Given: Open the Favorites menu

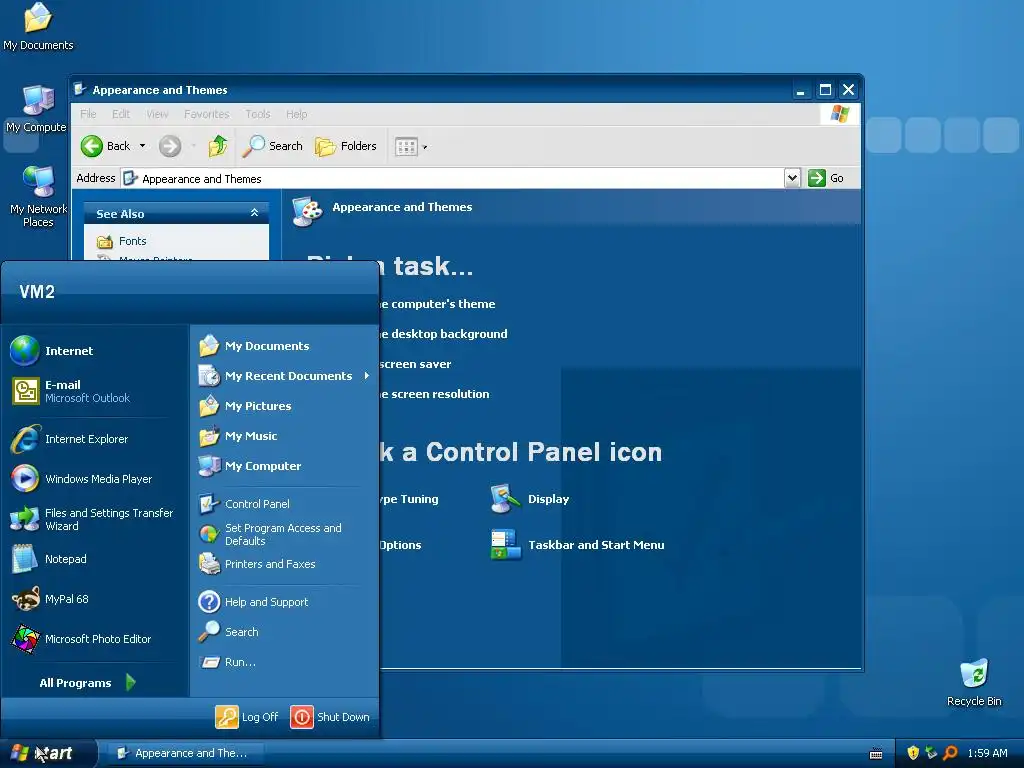Looking at the screenshot, I should [x=206, y=114].
